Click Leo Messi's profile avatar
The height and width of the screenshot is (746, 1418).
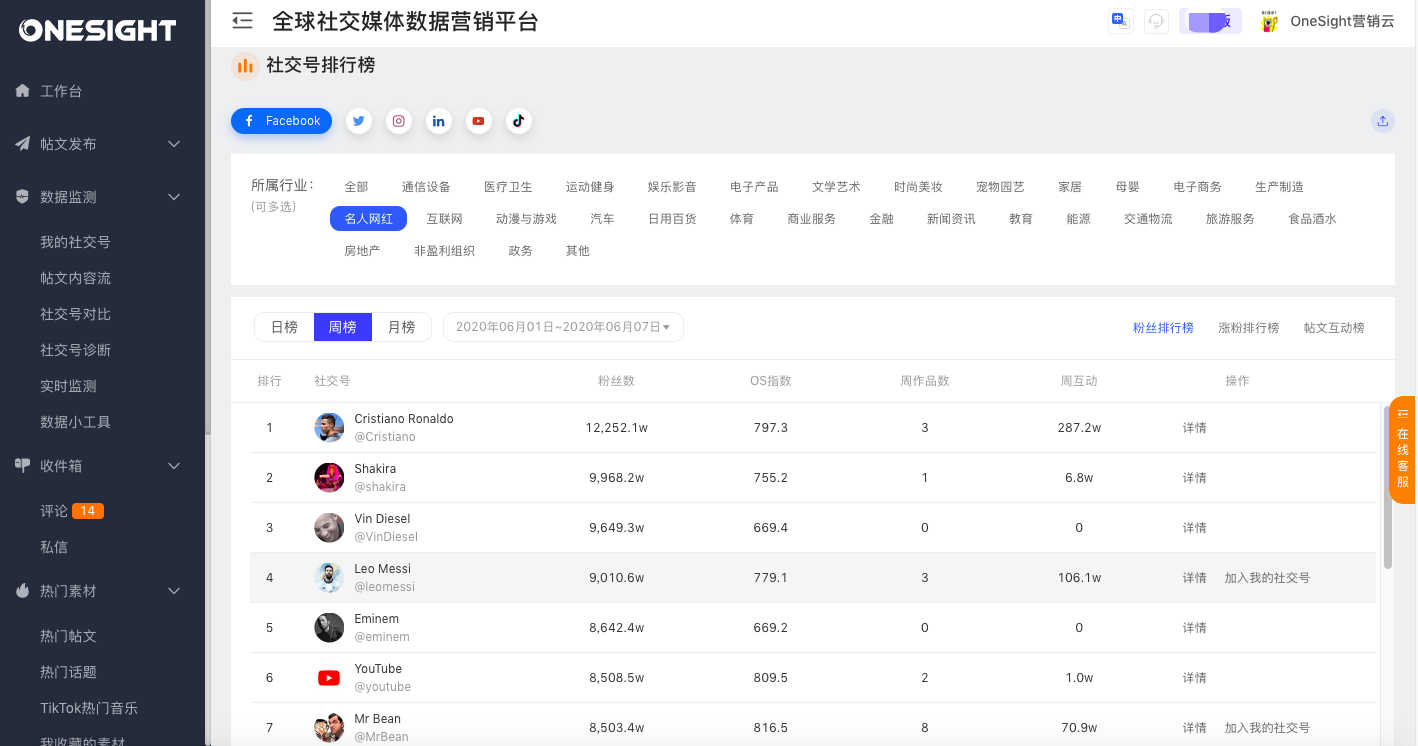pyautogui.click(x=329, y=578)
